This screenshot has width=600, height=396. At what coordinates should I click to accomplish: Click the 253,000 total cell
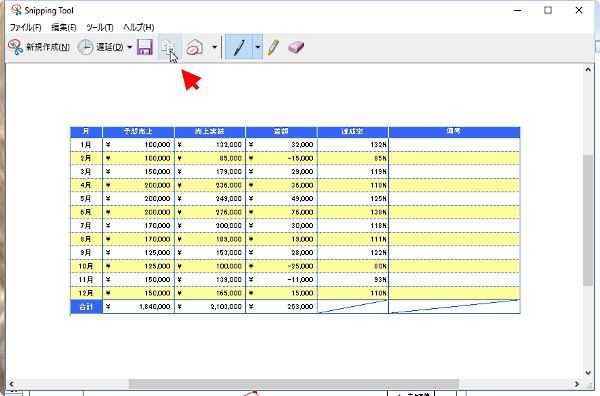click(x=282, y=306)
